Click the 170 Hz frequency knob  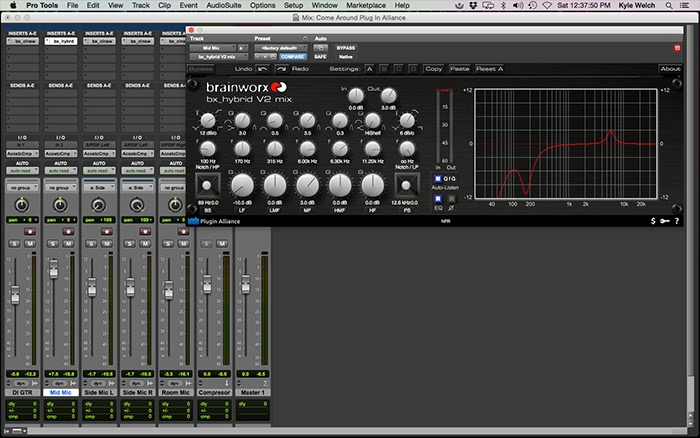(242, 149)
